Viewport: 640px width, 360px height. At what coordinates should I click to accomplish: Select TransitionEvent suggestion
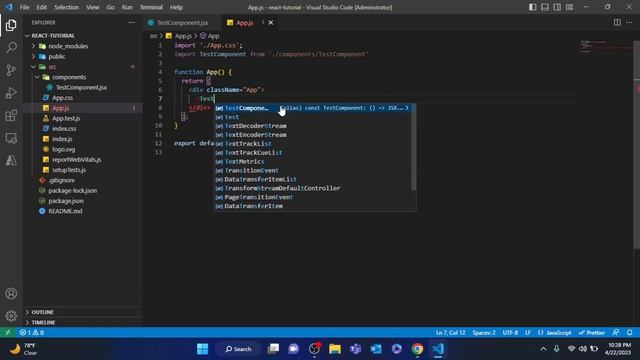[x=313, y=170]
